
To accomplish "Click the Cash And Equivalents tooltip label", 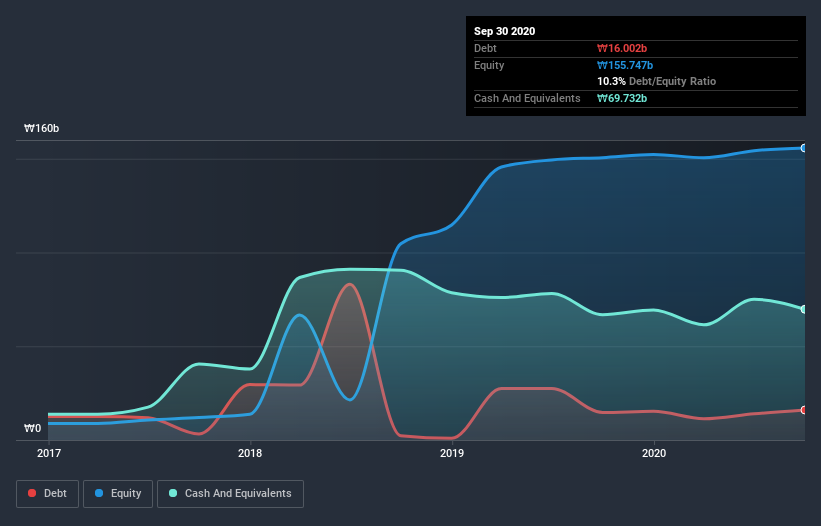I will [527, 98].
